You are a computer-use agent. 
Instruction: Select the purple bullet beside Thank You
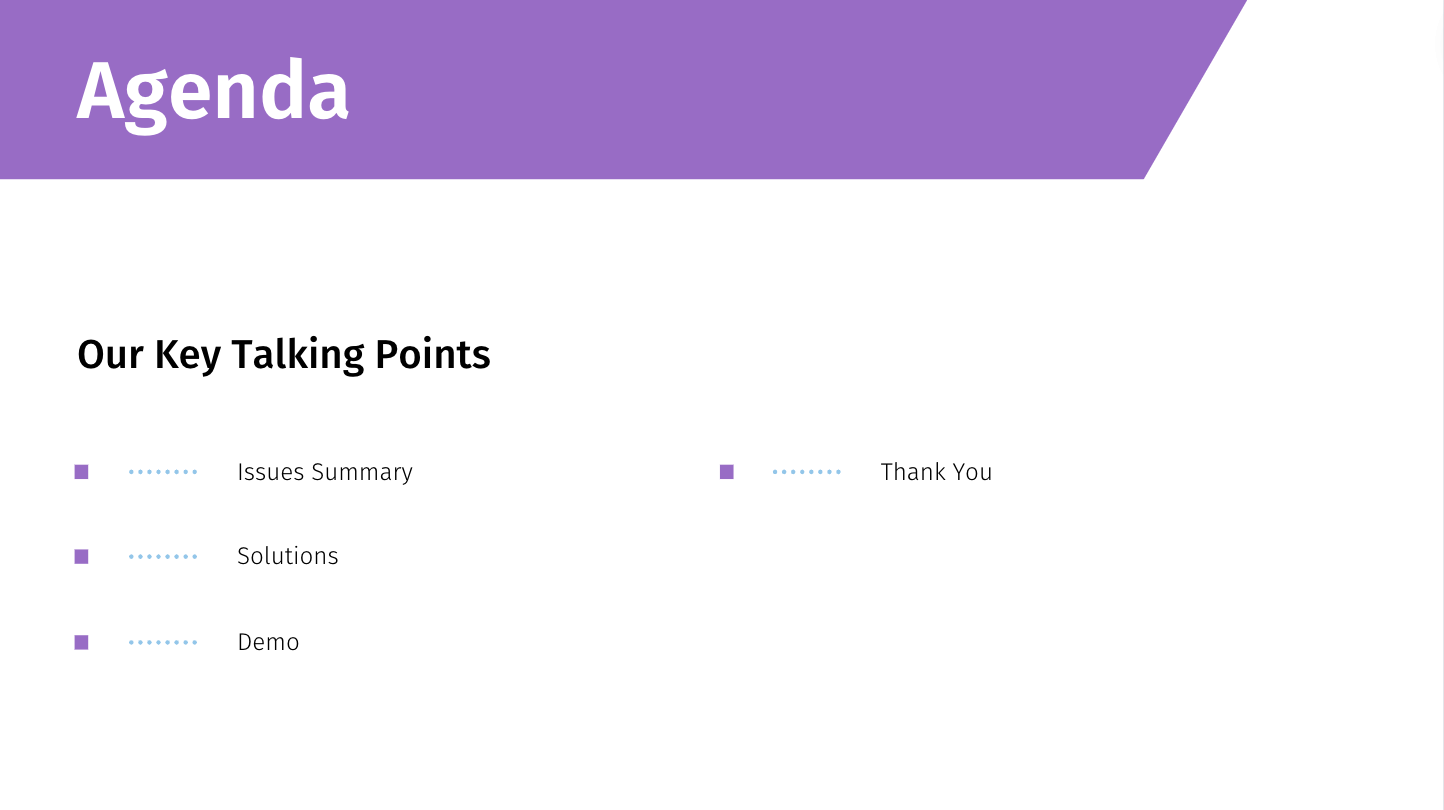click(x=727, y=472)
